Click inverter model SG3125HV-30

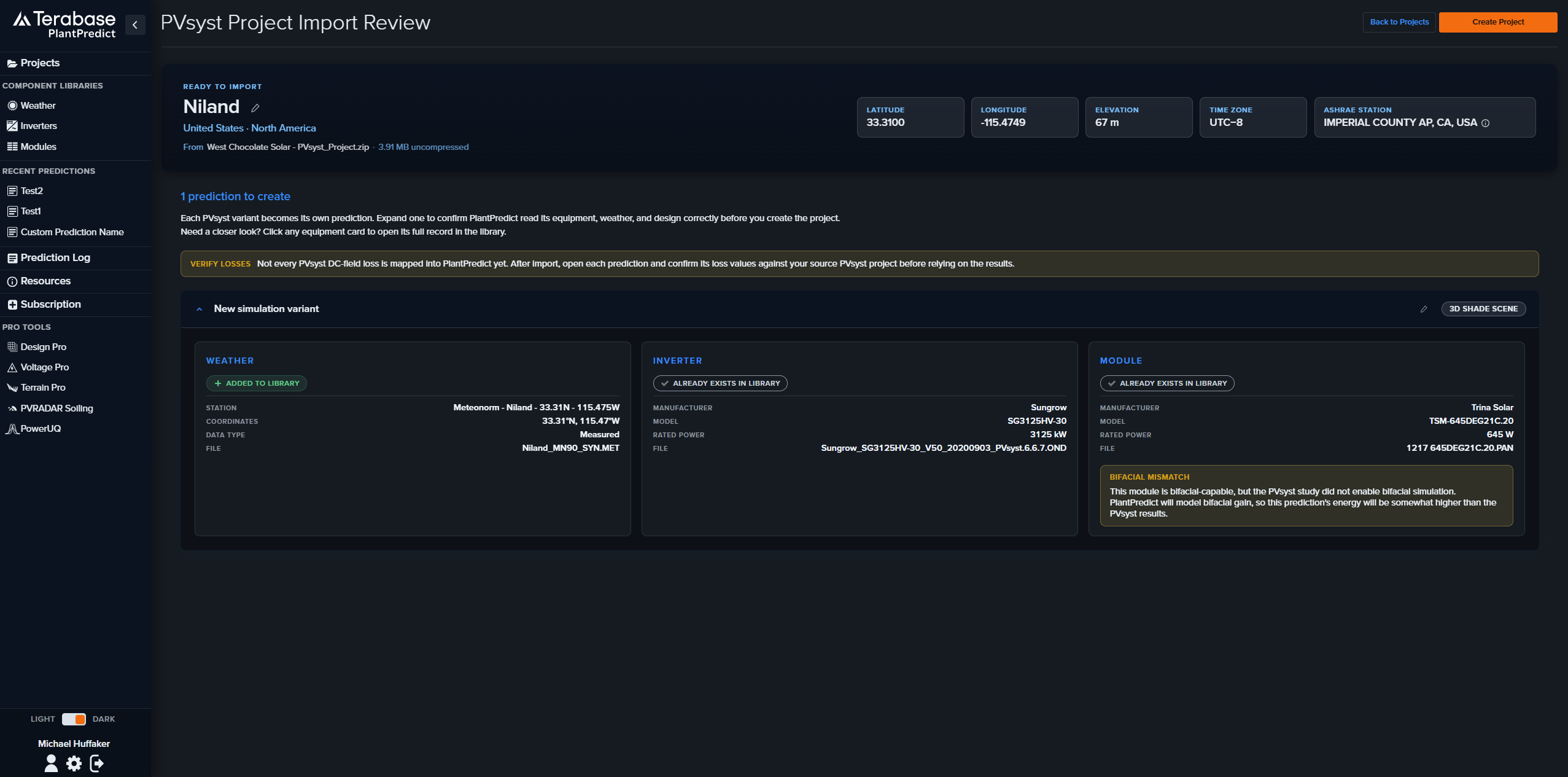tap(1037, 421)
